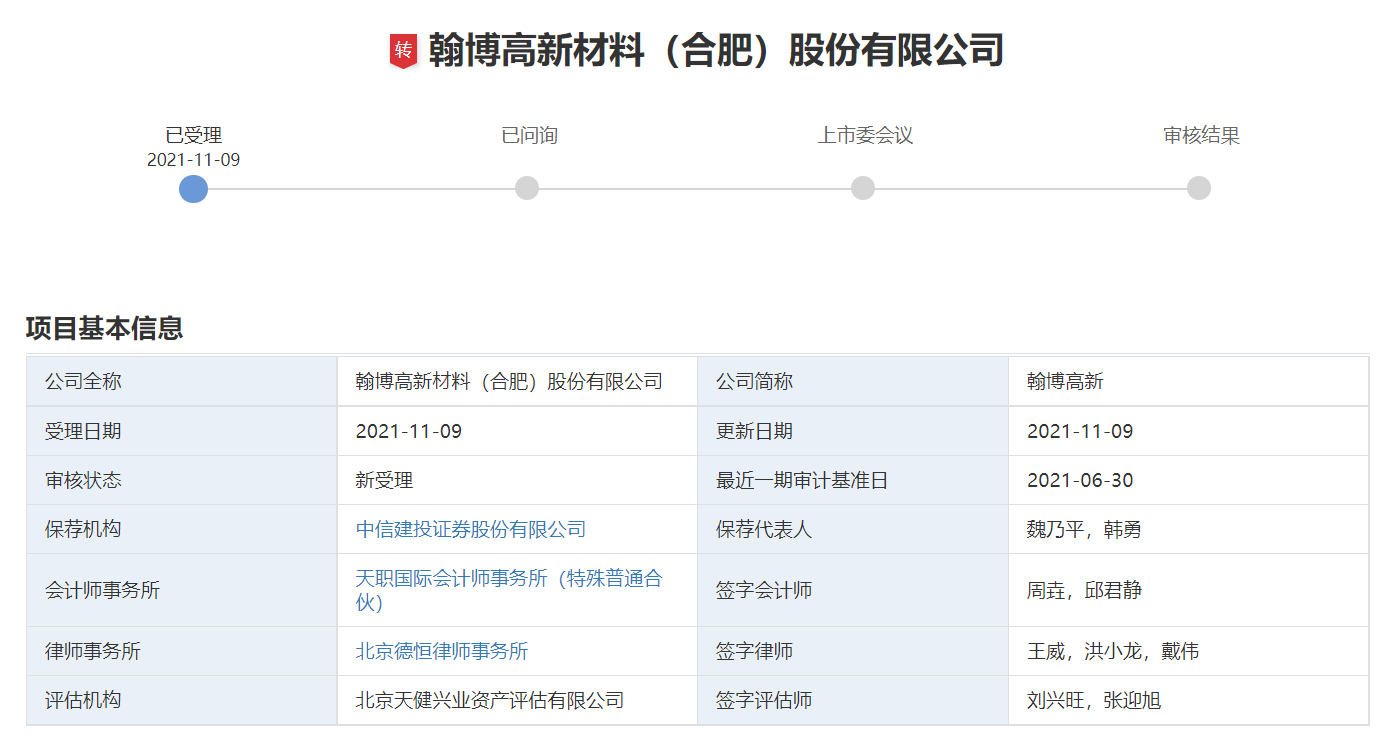Open 中信建投证券股份有限公司 link
This screenshot has width=1382, height=741.
click(471, 529)
